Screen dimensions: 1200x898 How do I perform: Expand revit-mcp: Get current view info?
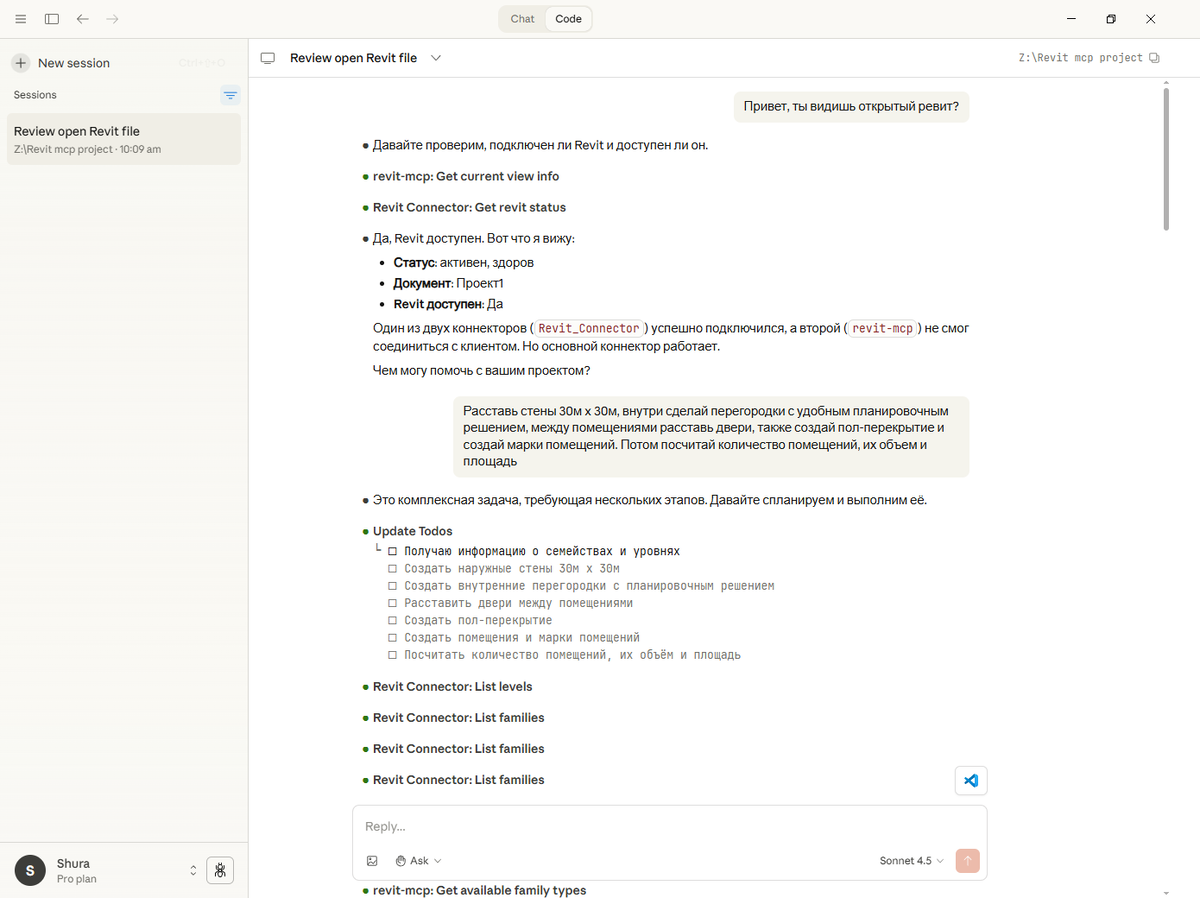coord(466,176)
